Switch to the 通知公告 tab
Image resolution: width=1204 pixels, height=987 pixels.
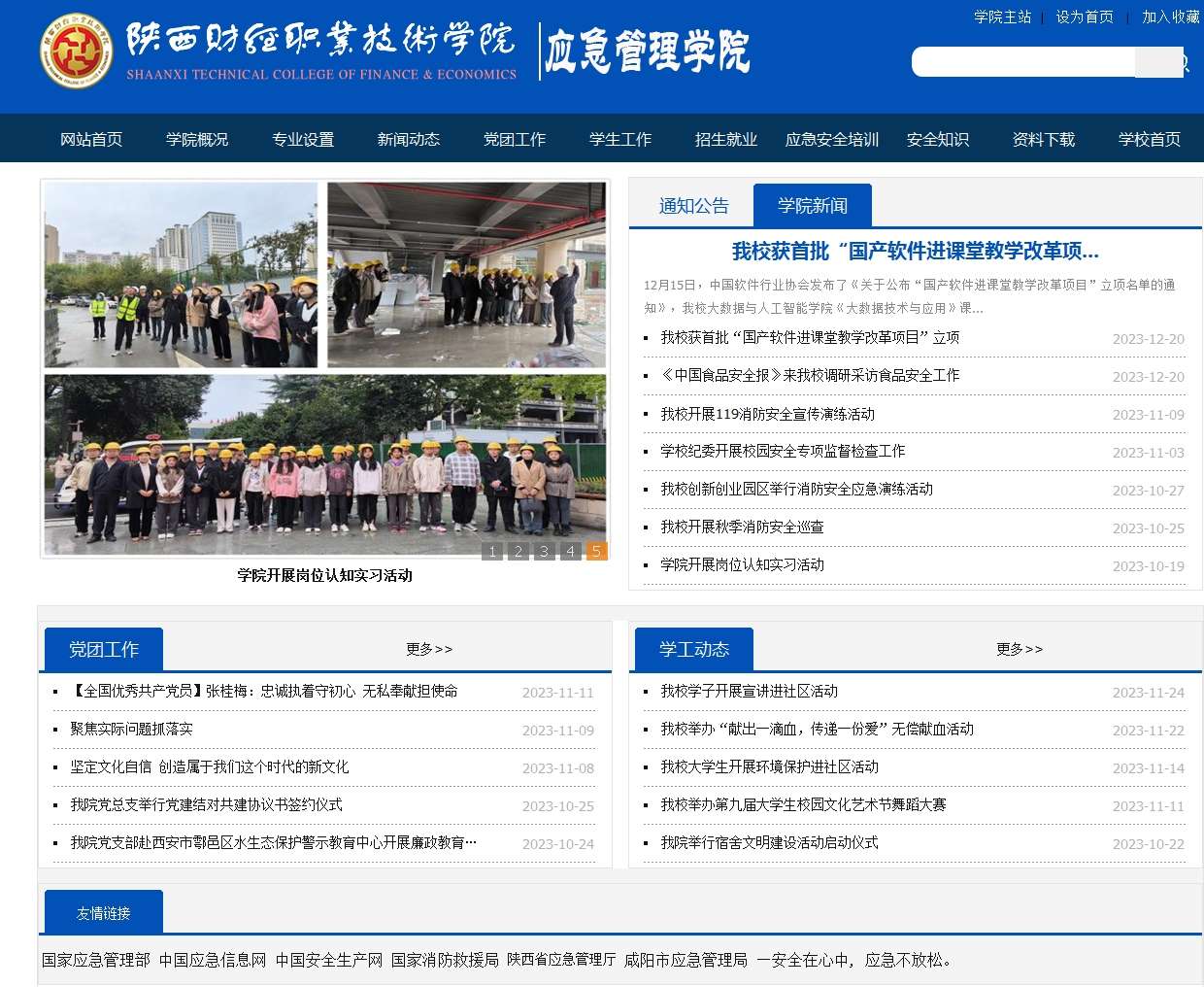(693, 206)
